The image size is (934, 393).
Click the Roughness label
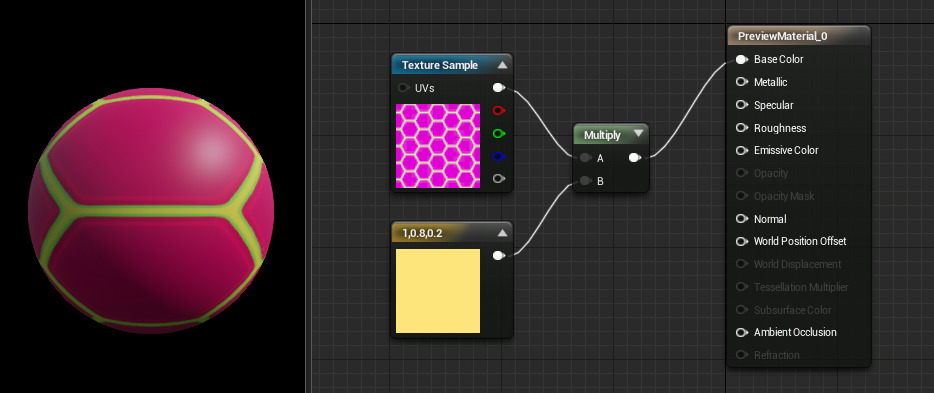click(780, 128)
